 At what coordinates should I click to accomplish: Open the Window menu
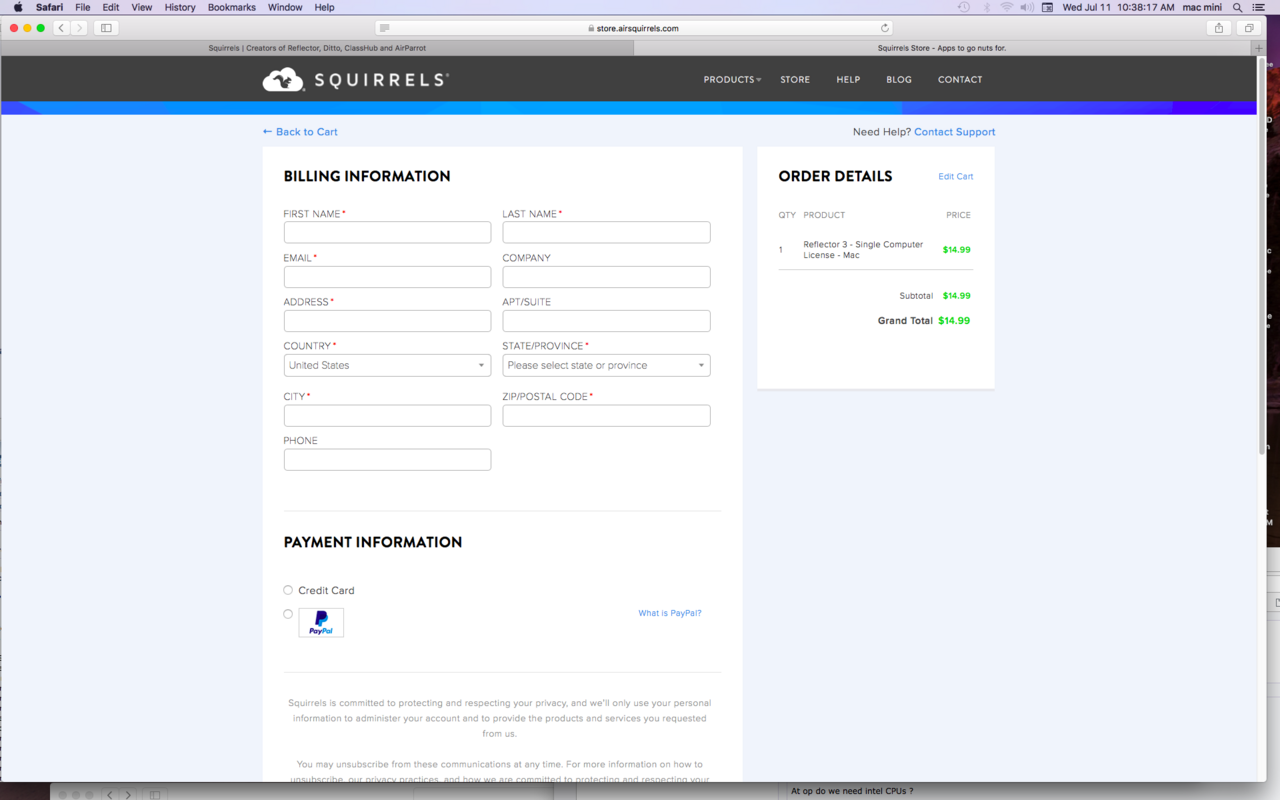pos(285,7)
